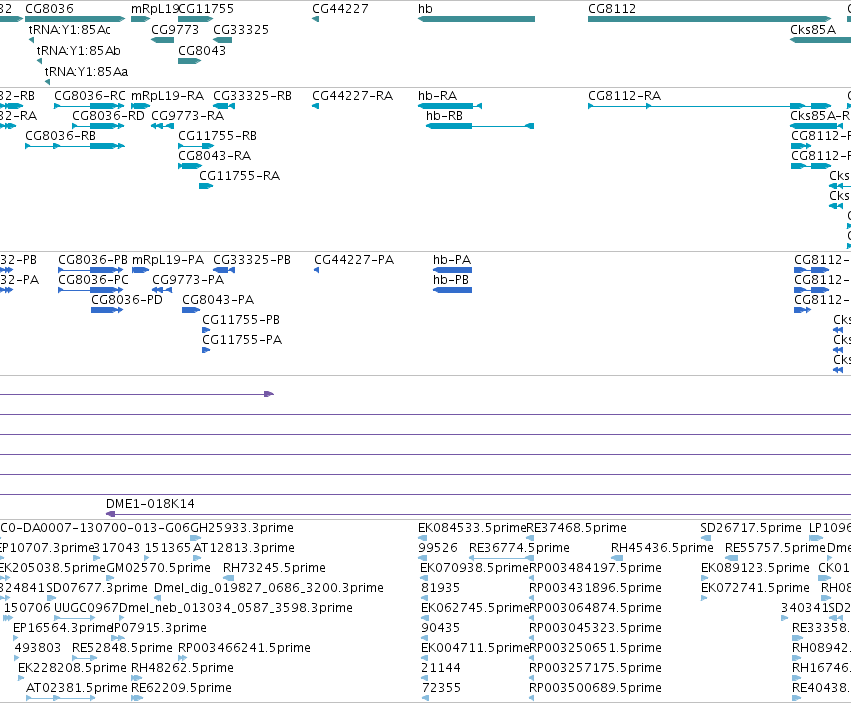The height and width of the screenshot is (703, 851).
Task: Open the CG8043-RA transcript
Action: pyautogui.click(x=190, y=166)
